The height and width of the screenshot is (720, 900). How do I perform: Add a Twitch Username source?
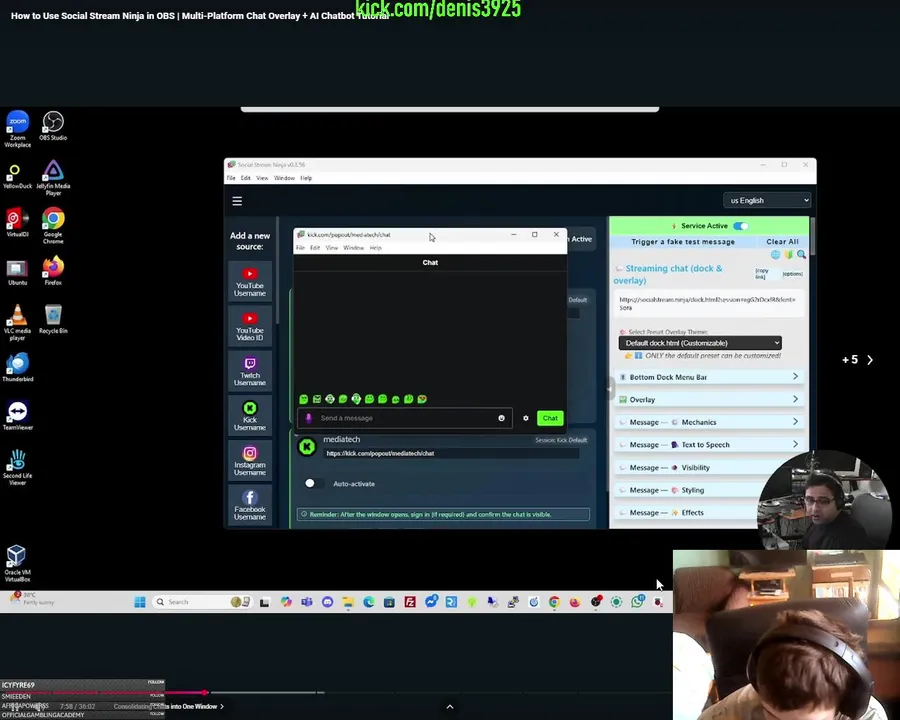tap(250, 371)
